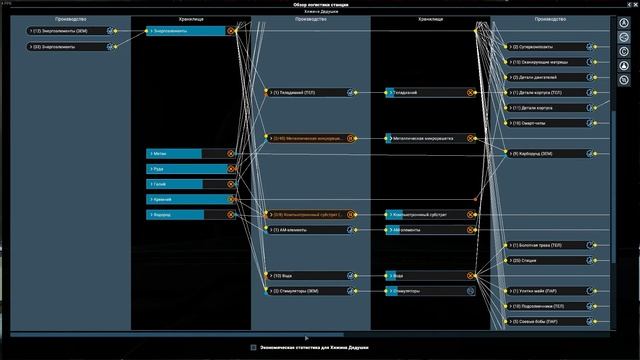Click status icon on (2) Стимуляторы (ЗЕМ) production
The image size is (640, 360).
350,291
